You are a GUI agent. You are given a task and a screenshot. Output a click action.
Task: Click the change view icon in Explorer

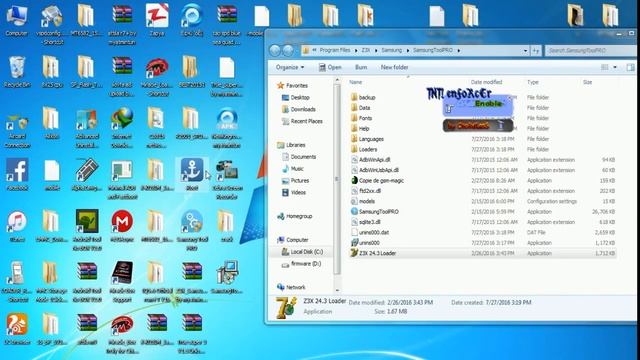pos(605,67)
